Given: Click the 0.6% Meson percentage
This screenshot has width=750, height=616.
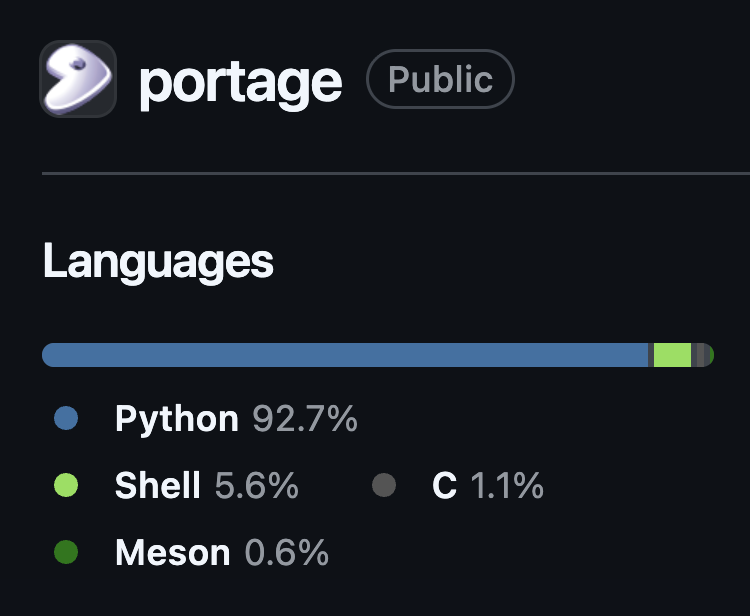Looking at the screenshot, I should coord(287,552).
